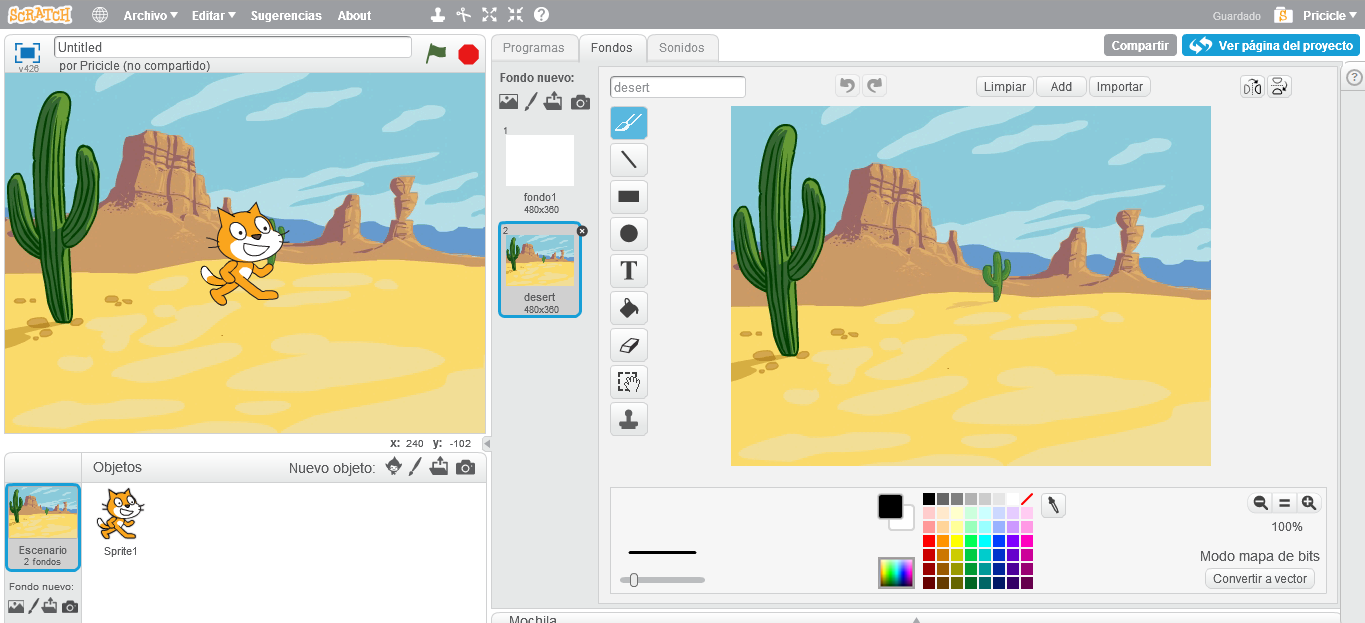Choose the marquee selection tool
1365x623 pixels.
tap(629, 382)
